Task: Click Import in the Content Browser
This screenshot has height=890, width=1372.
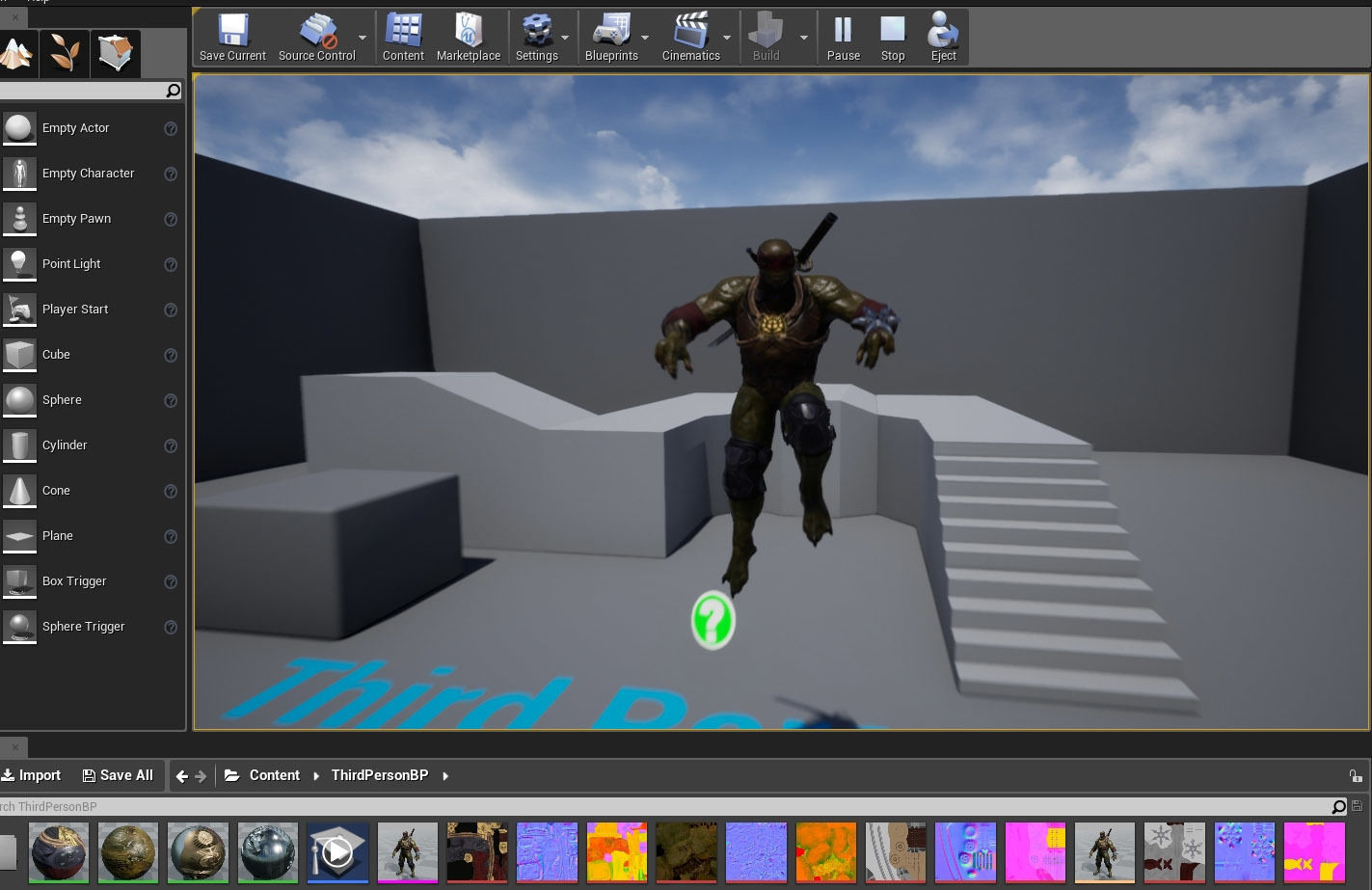Action: [x=31, y=775]
